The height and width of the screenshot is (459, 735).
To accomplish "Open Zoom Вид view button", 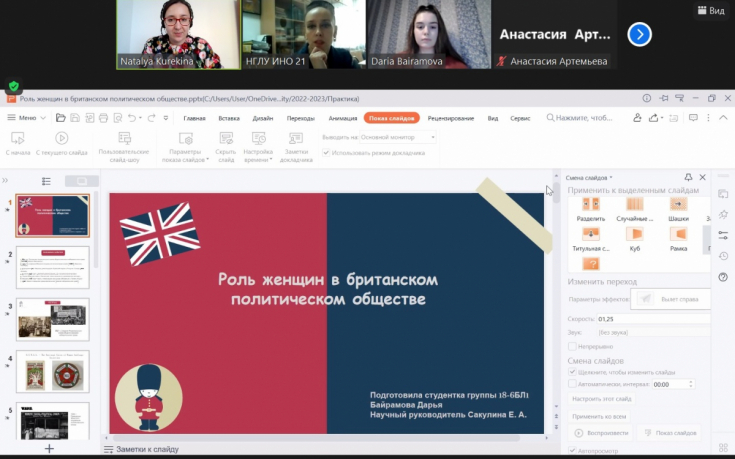I will [x=711, y=10].
